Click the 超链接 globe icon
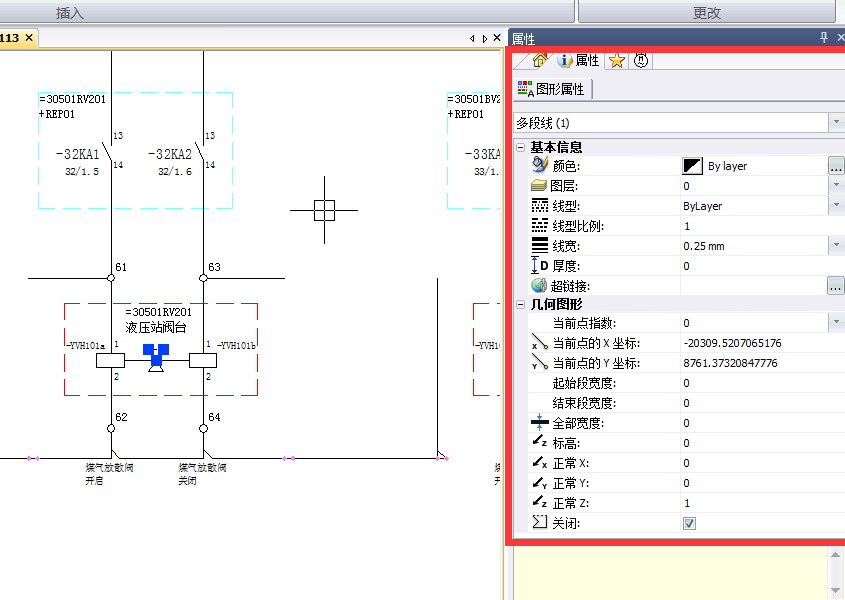845x600 pixels. (x=539, y=286)
